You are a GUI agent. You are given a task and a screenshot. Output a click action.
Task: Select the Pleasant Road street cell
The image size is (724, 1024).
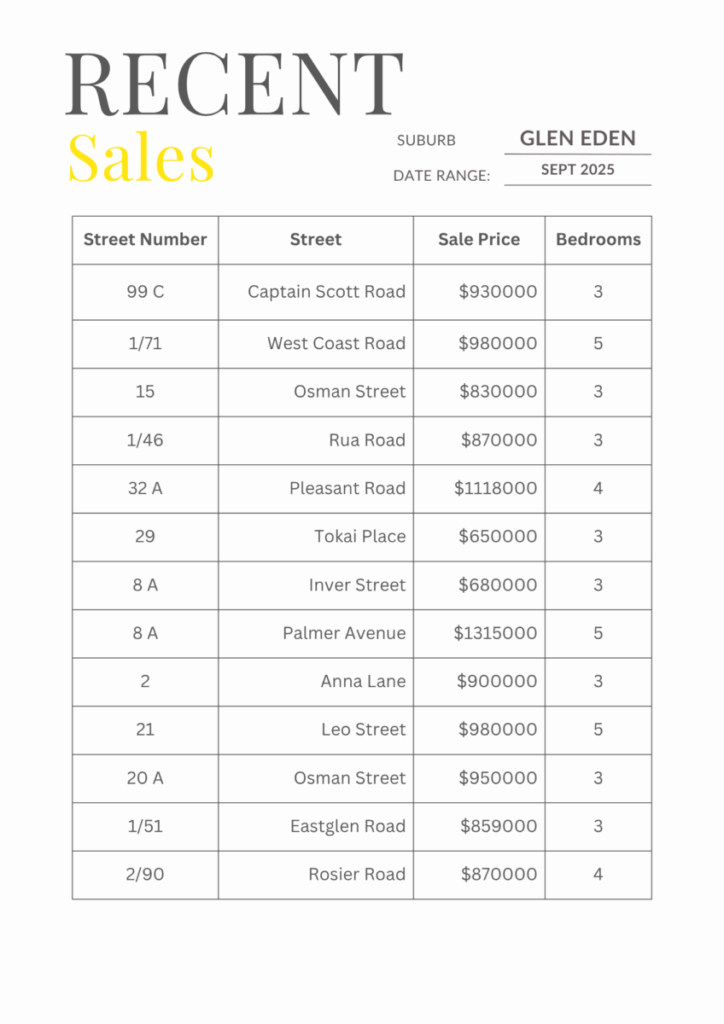pyautogui.click(x=347, y=488)
